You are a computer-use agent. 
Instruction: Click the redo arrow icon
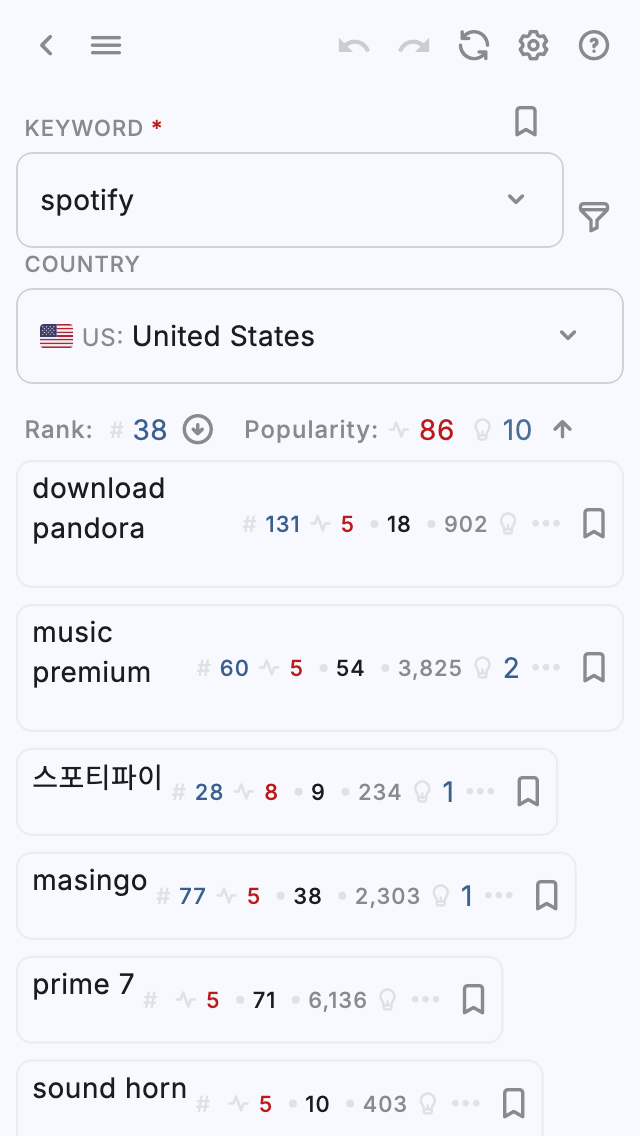(413, 45)
